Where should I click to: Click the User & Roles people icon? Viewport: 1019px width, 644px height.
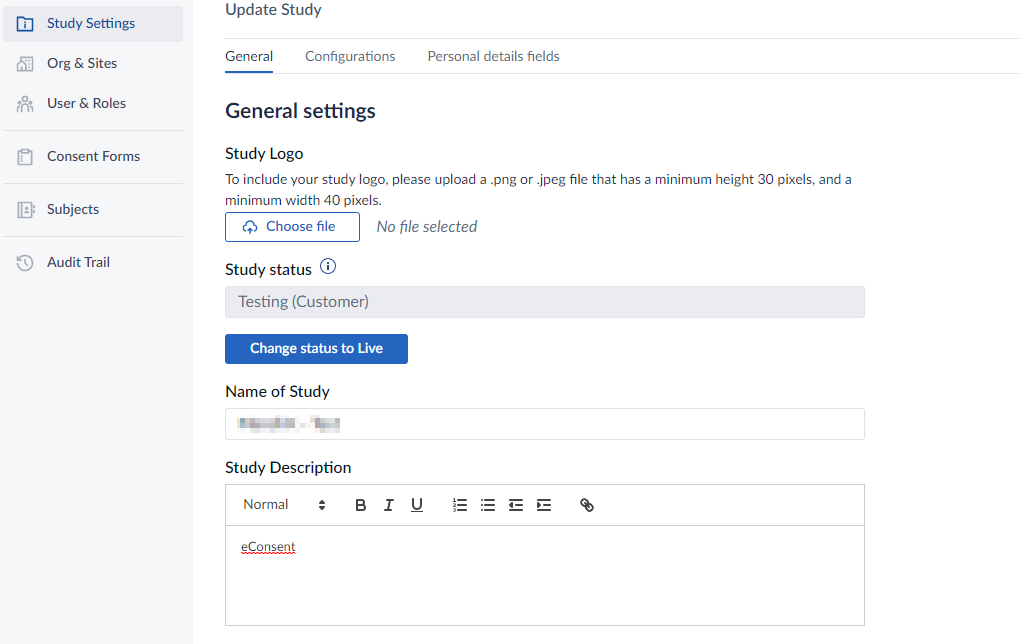(x=25, y=104)
